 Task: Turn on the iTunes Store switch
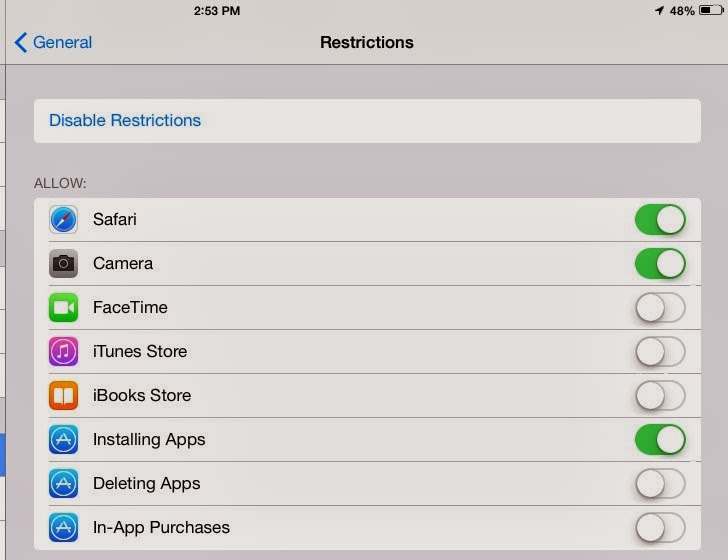click(x=660, y=351)
